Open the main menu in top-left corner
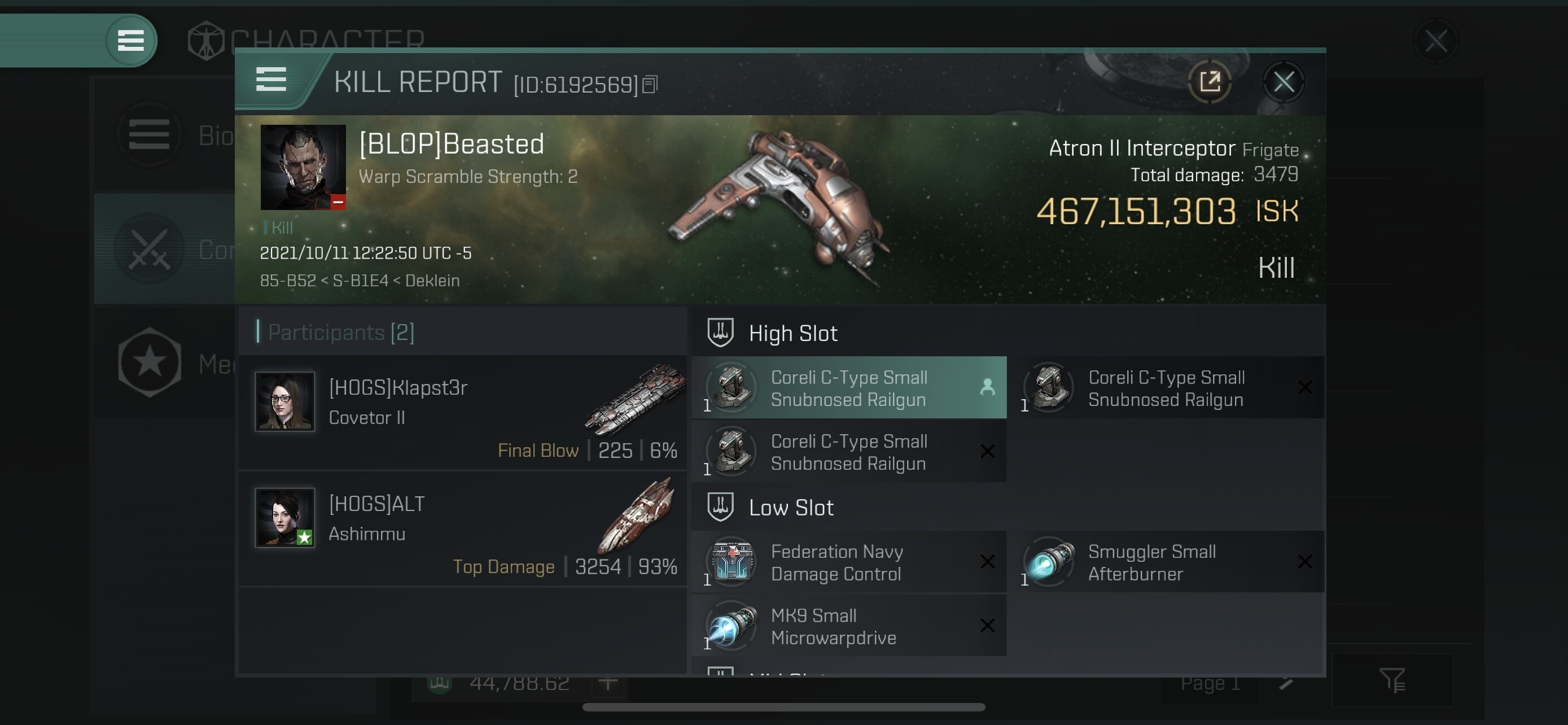 point(130,41)
